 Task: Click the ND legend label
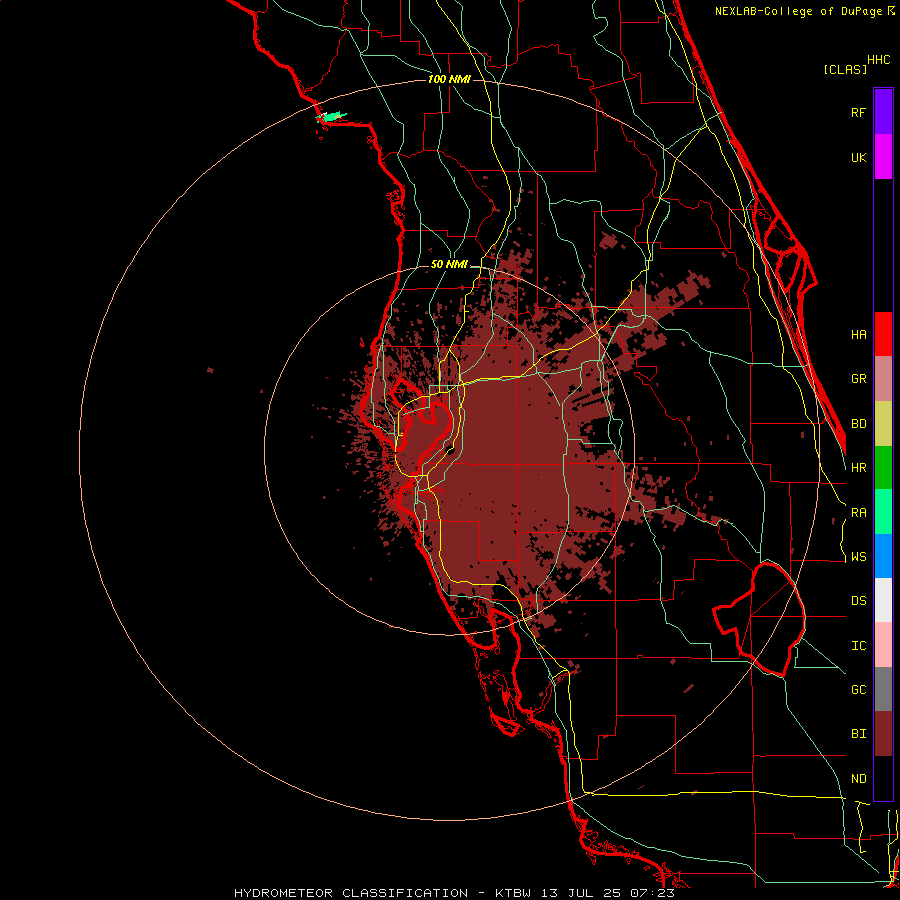858,779
